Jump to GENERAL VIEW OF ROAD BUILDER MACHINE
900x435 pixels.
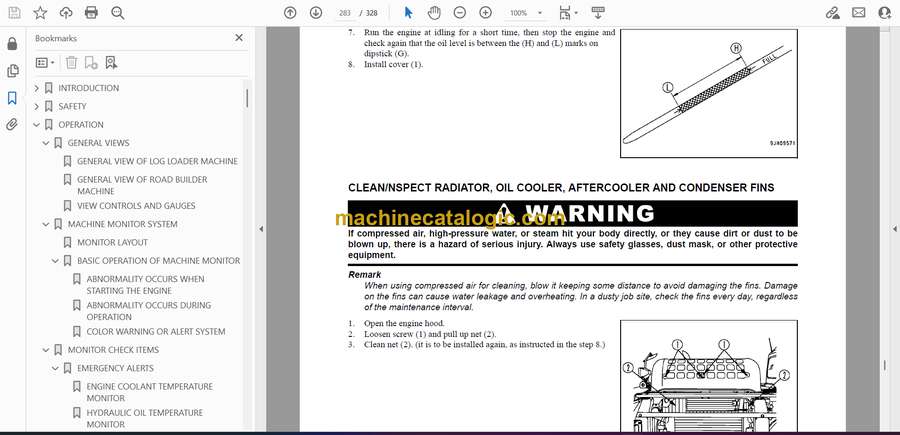click(x=142, y=185)
